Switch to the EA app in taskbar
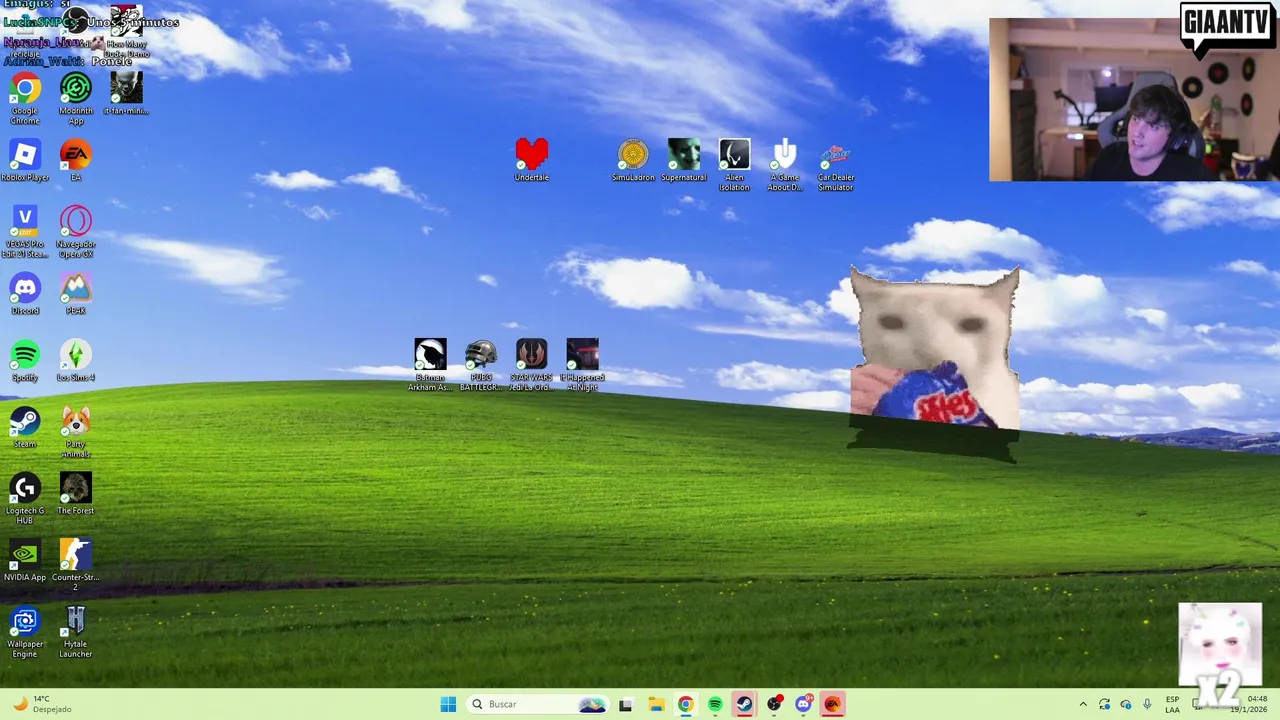Viewport: 1280px width, 720px height. [832, 704]
